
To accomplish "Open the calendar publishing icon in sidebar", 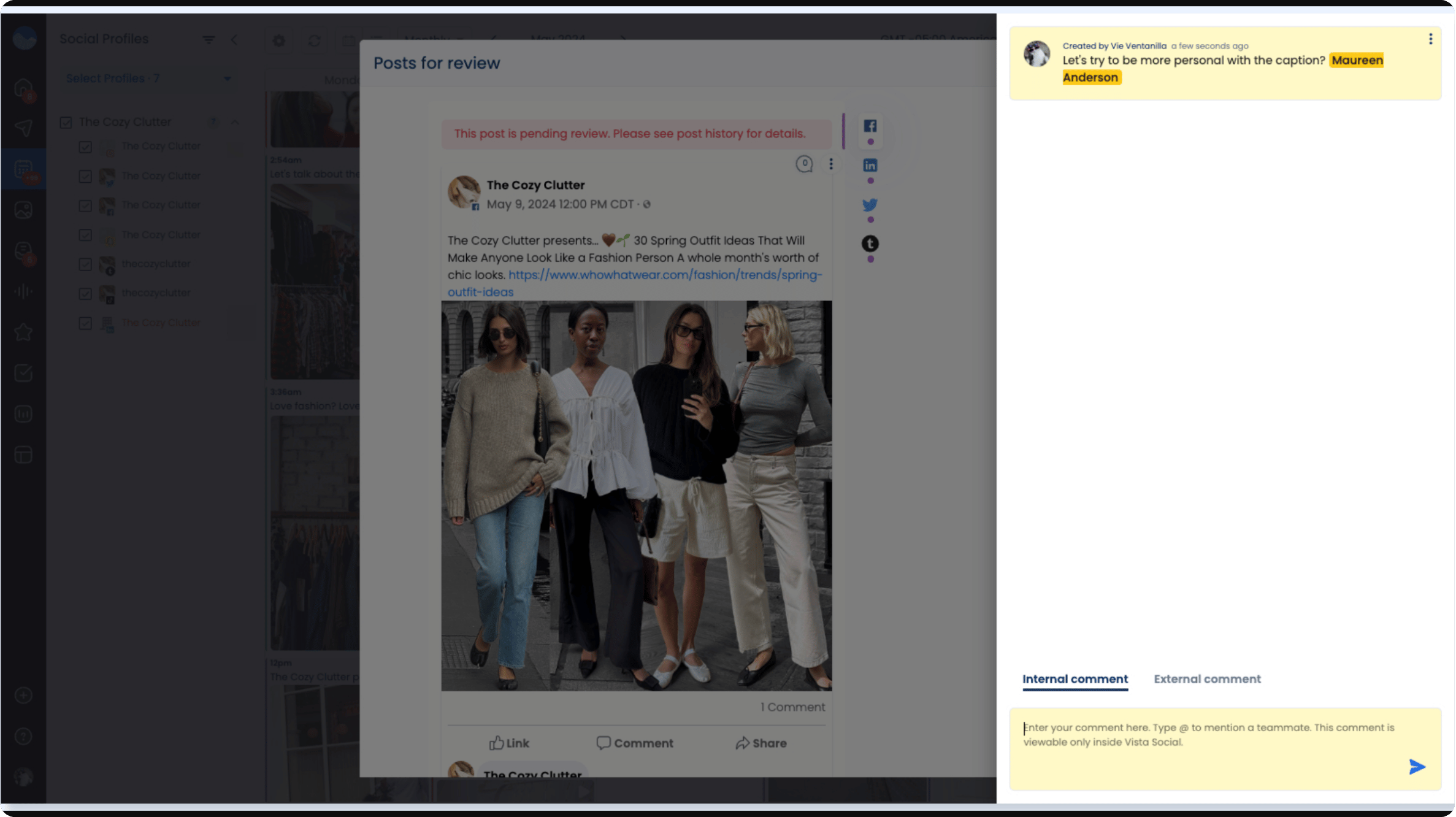I will click(x=23, y=169).
